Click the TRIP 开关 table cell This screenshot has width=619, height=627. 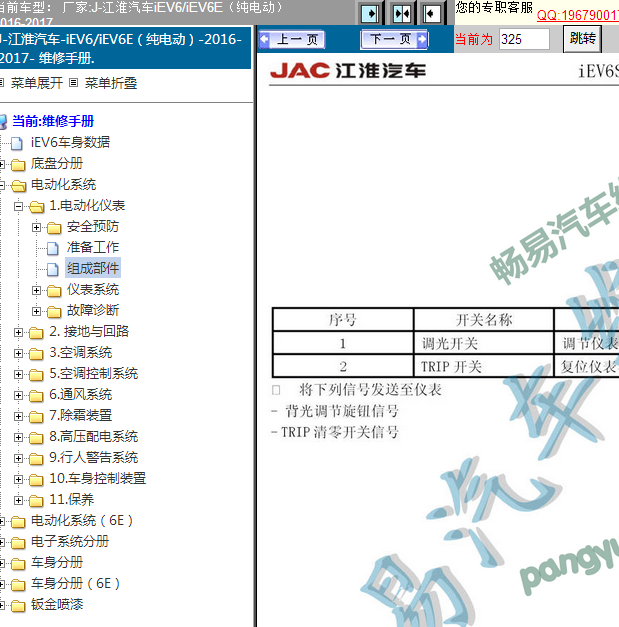point(483,366)
